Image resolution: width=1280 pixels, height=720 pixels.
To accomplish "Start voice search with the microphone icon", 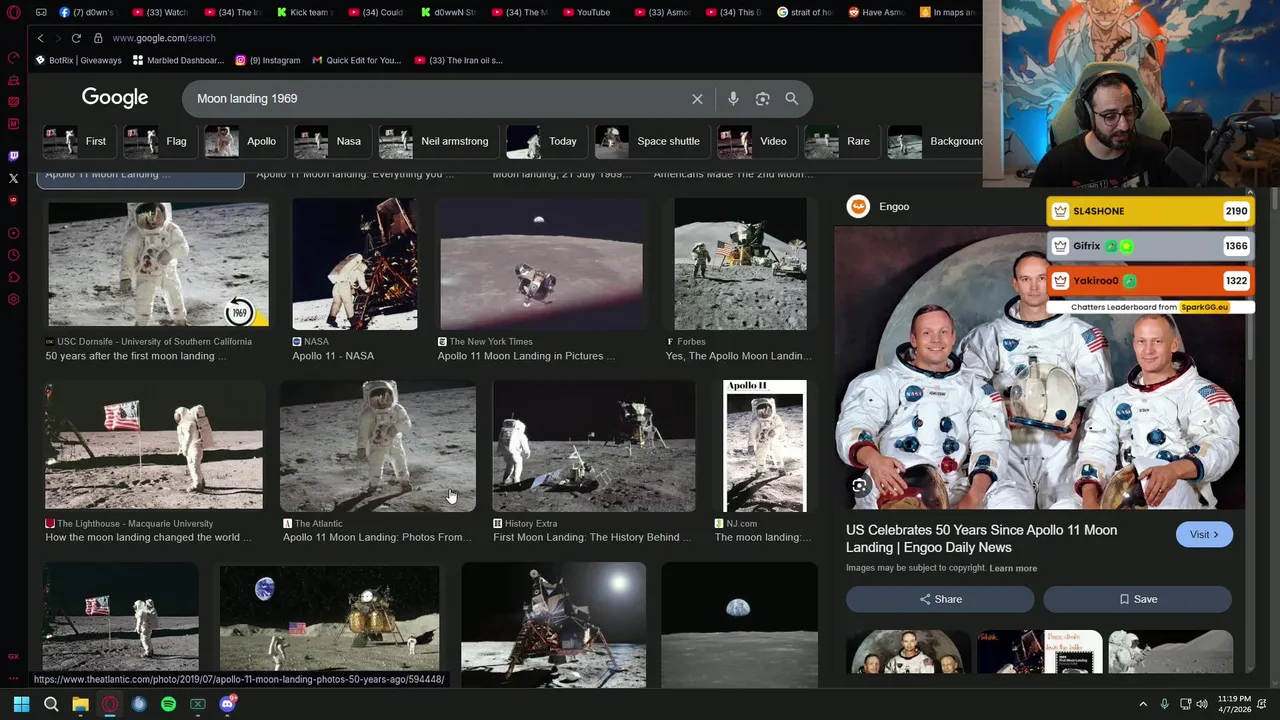I will click(733, 99).
